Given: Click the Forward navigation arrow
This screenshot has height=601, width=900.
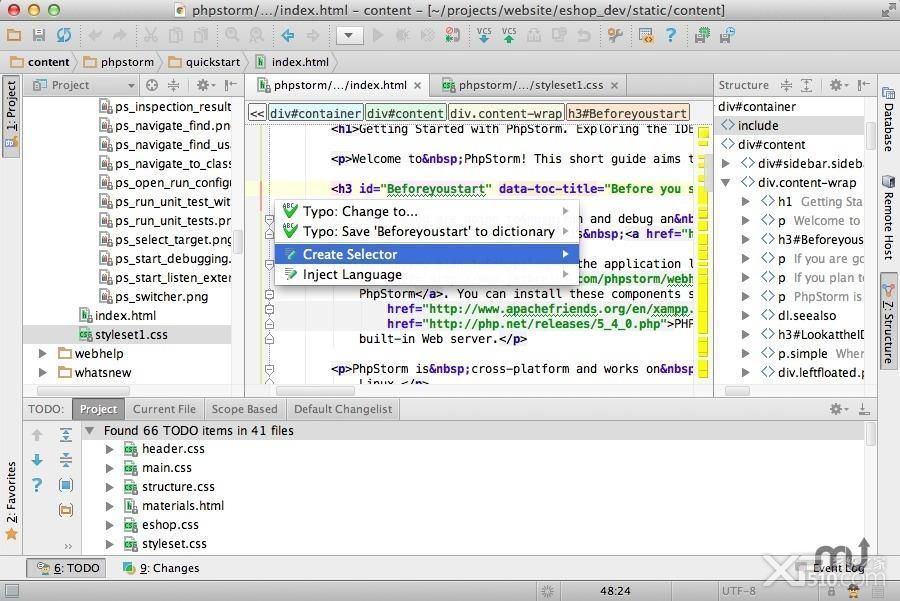Looking at the screenshot, I should tap(313, 36).
